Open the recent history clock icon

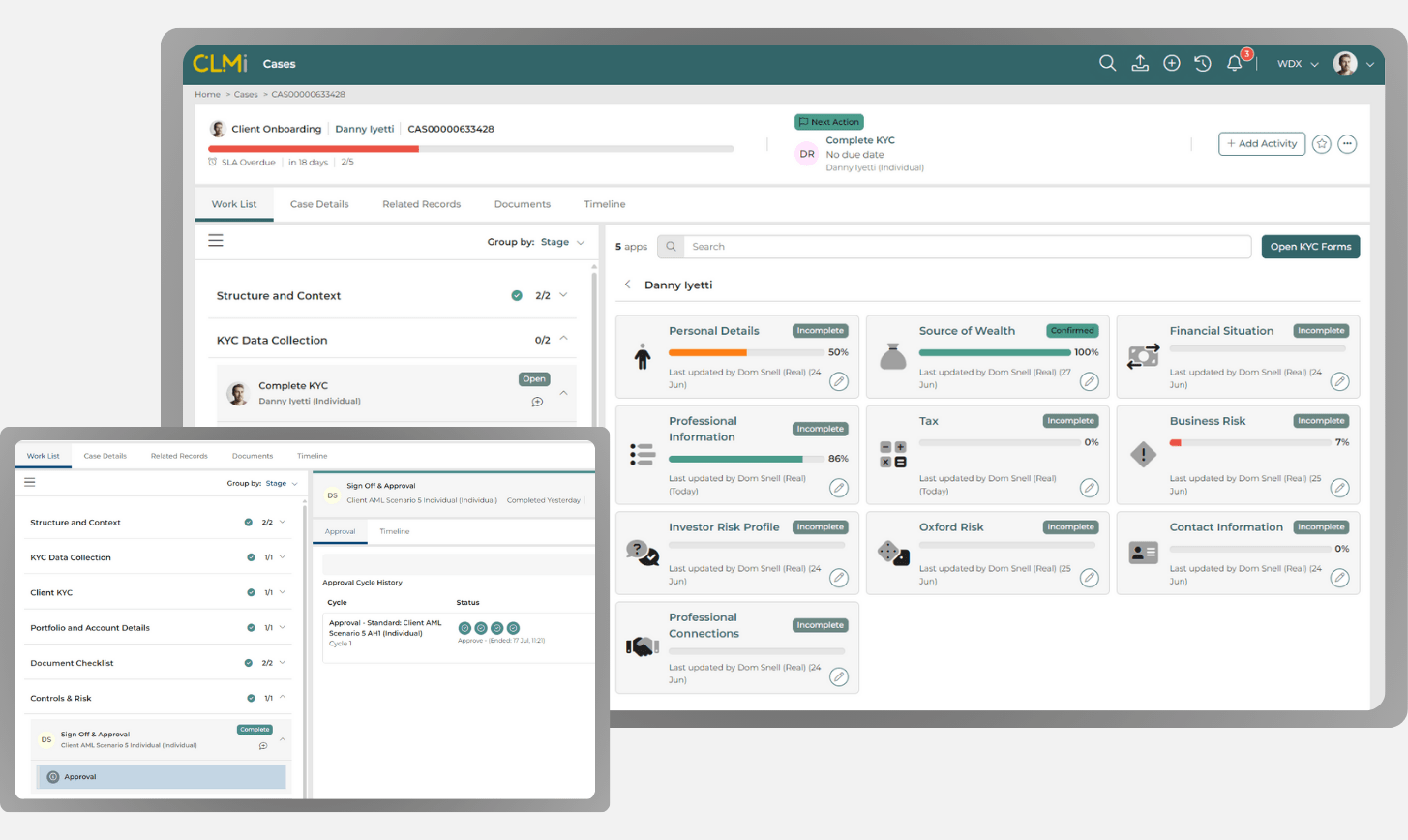[1202, 62]
